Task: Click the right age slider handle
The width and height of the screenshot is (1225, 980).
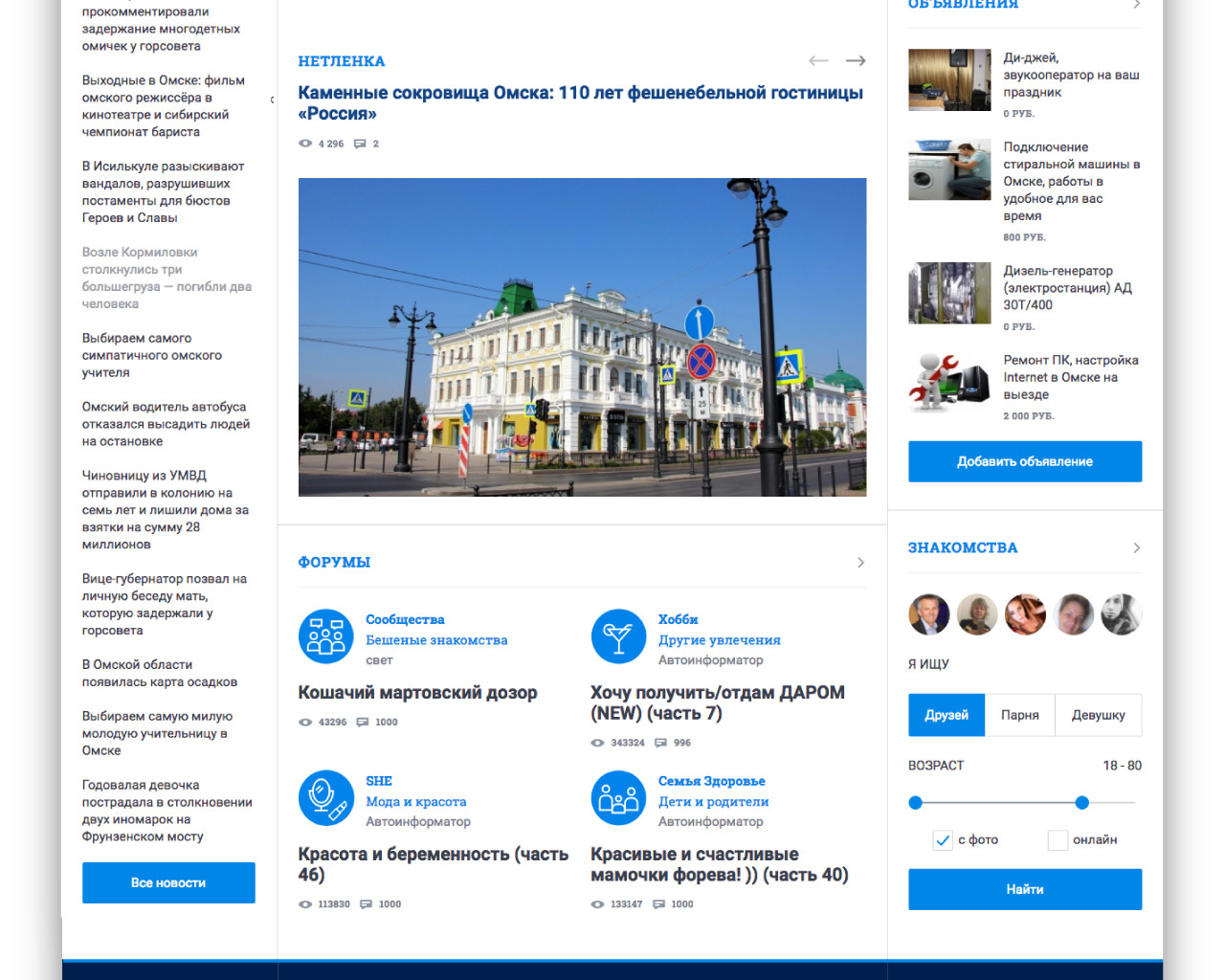Action: [x=1082, y=803]
